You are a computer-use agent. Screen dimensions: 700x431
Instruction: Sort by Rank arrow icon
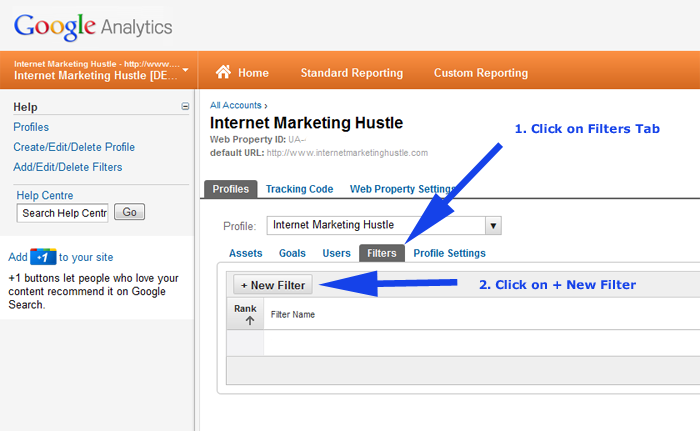point(250,321)
